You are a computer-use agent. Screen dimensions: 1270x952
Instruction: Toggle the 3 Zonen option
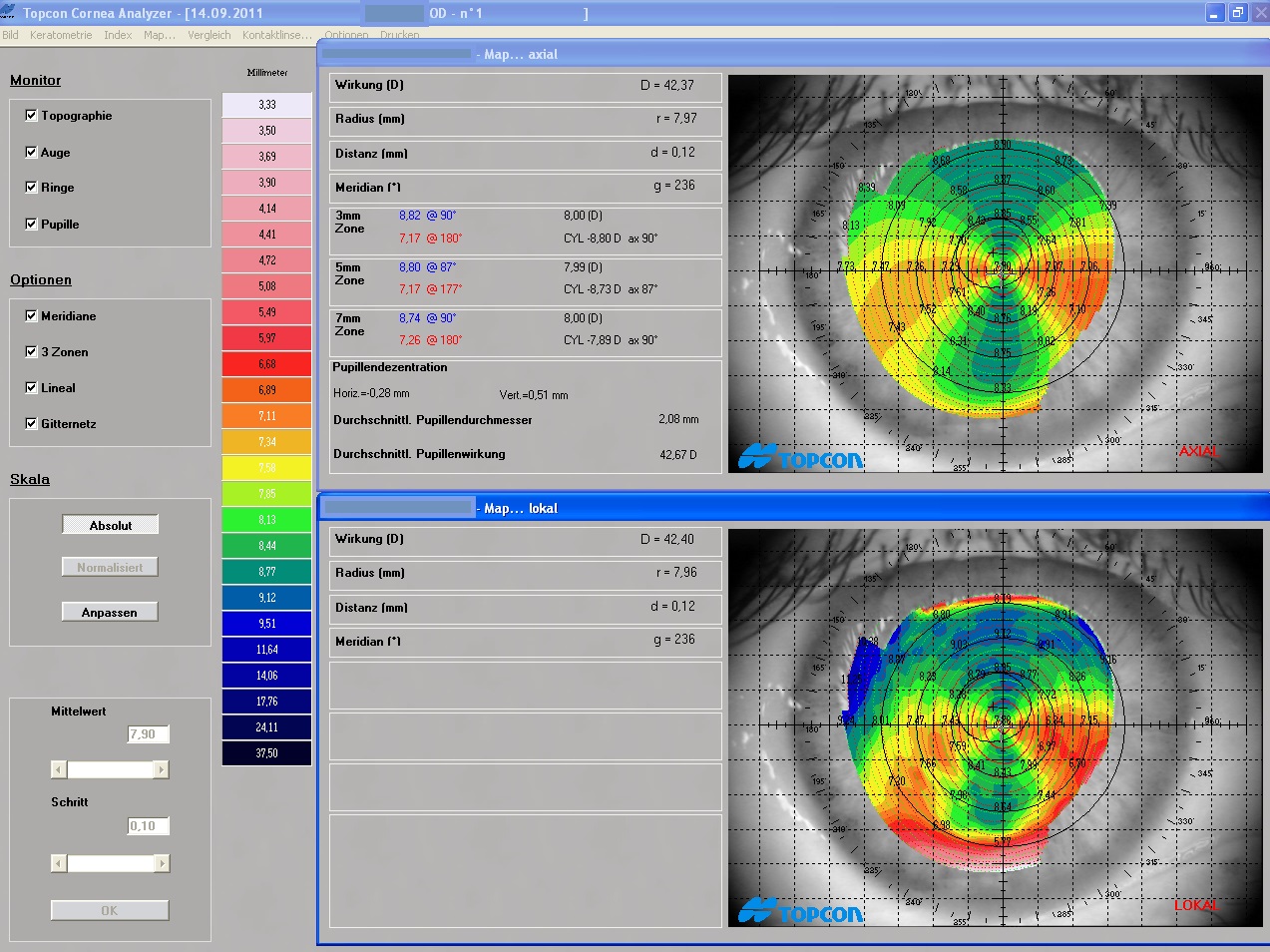(31, 352)
